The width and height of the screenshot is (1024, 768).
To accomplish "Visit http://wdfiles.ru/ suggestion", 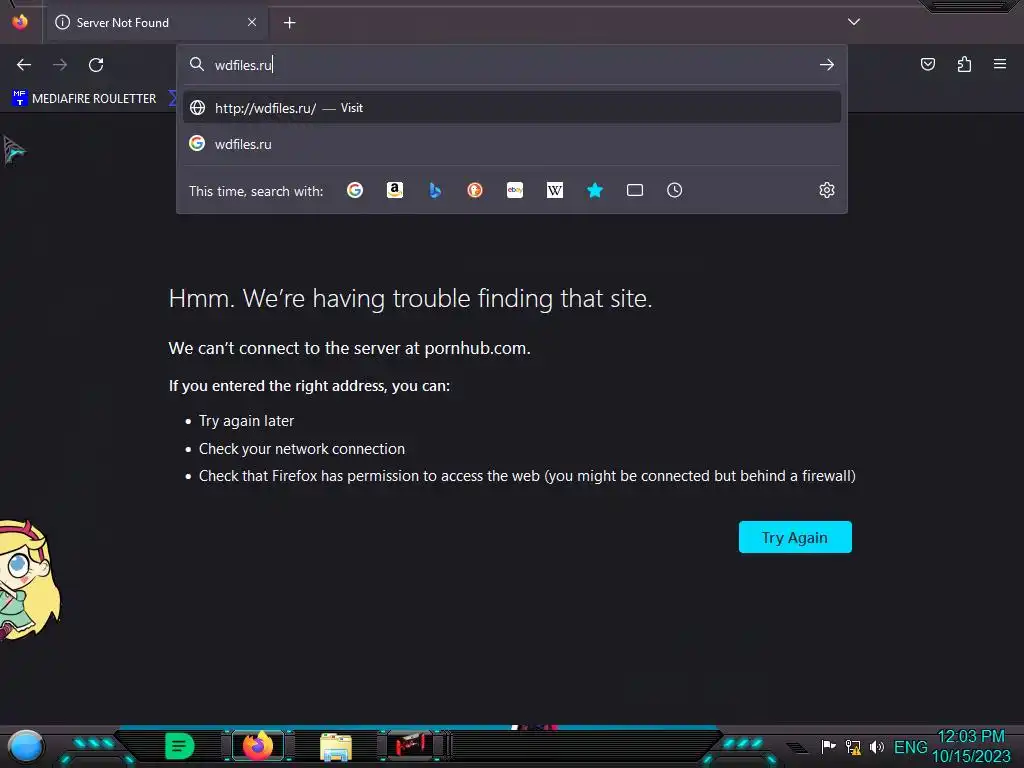I will click(512, 108).
